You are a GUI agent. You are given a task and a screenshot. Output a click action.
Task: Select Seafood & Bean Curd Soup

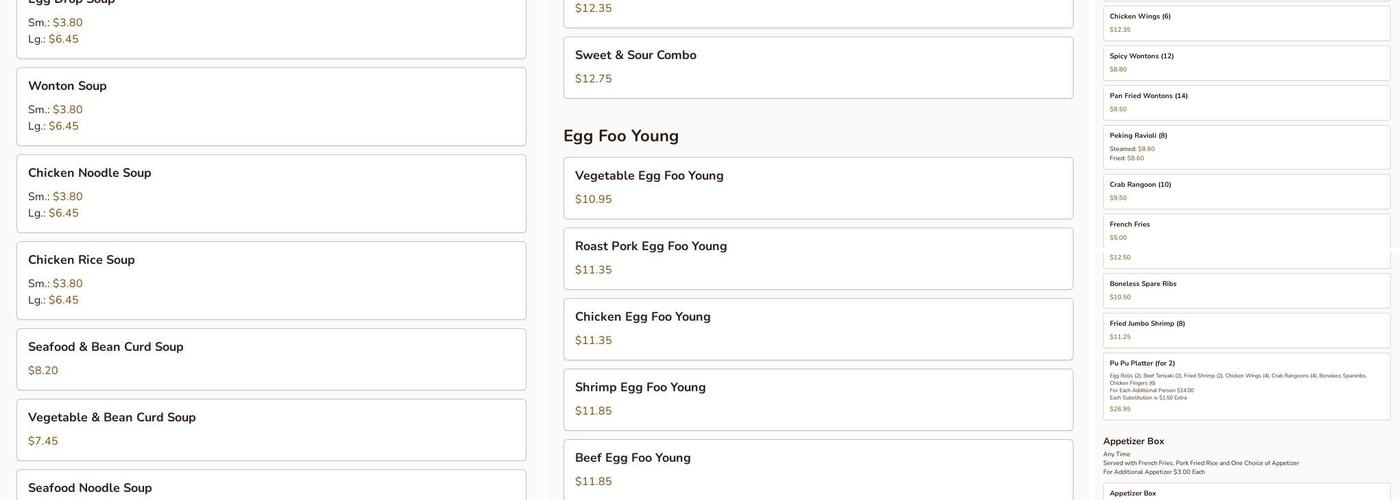271,359
